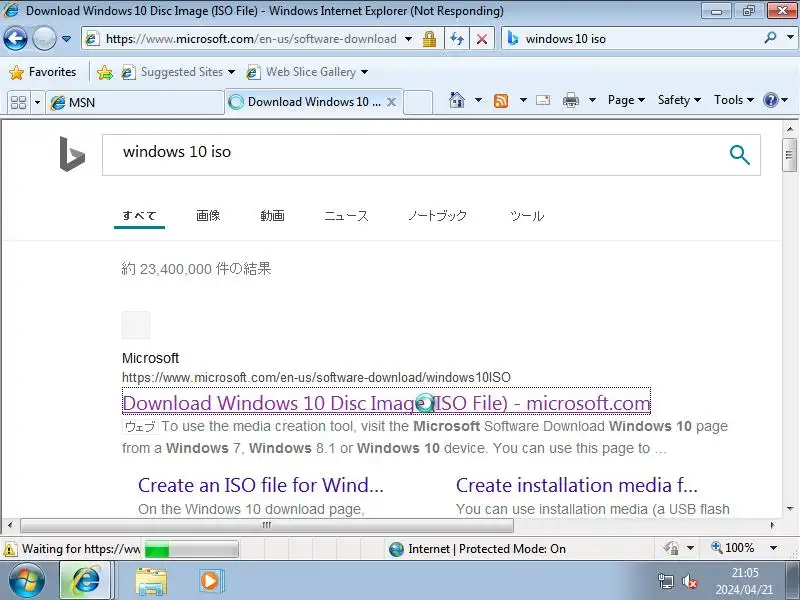800x600 pixels.
Task: Close the Download Windows 10 tab
Action: pyautogui.click(x=391, y=102)
